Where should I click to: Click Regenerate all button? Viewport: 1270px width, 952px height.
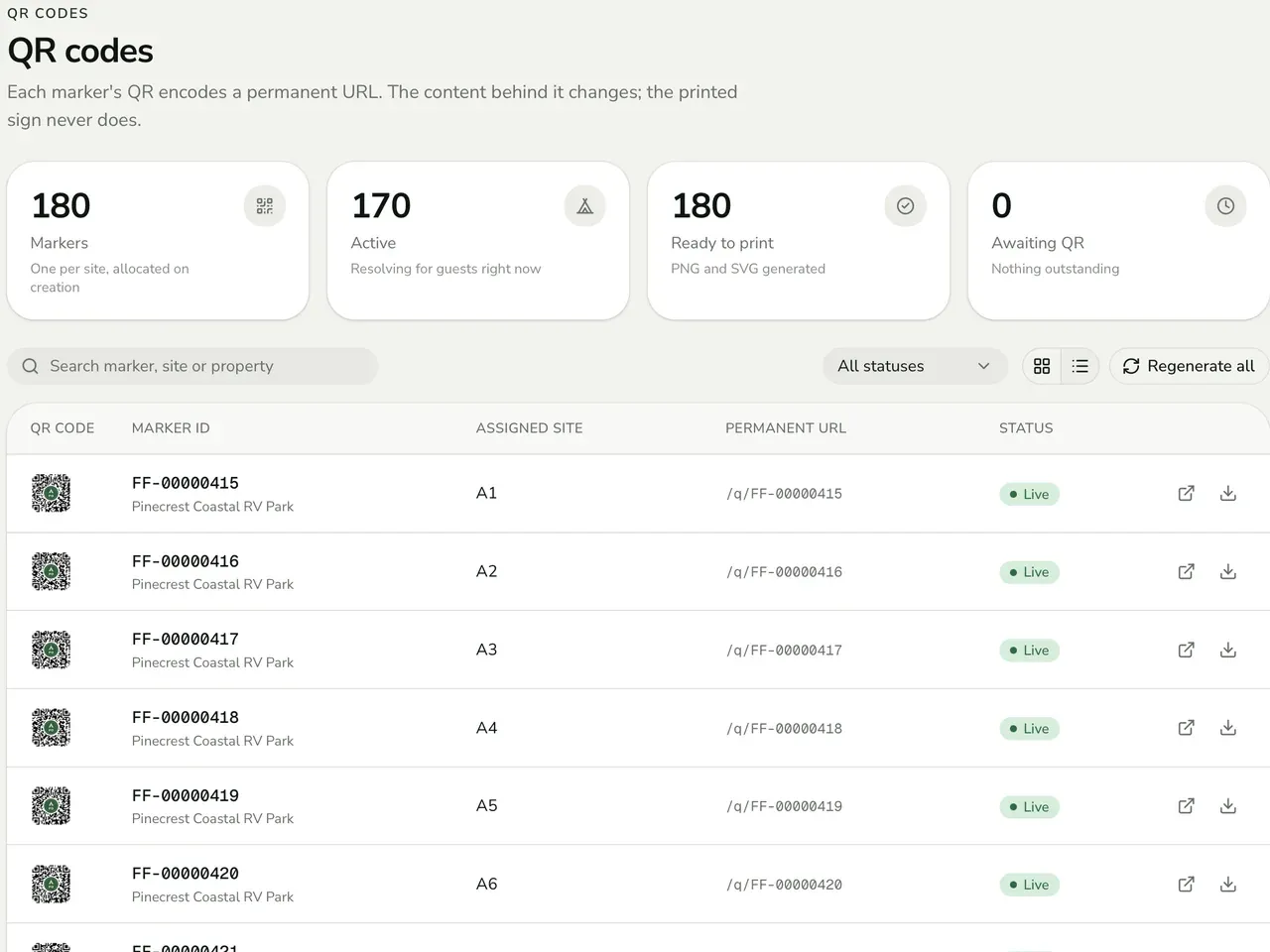click(x=1189, y=366)
